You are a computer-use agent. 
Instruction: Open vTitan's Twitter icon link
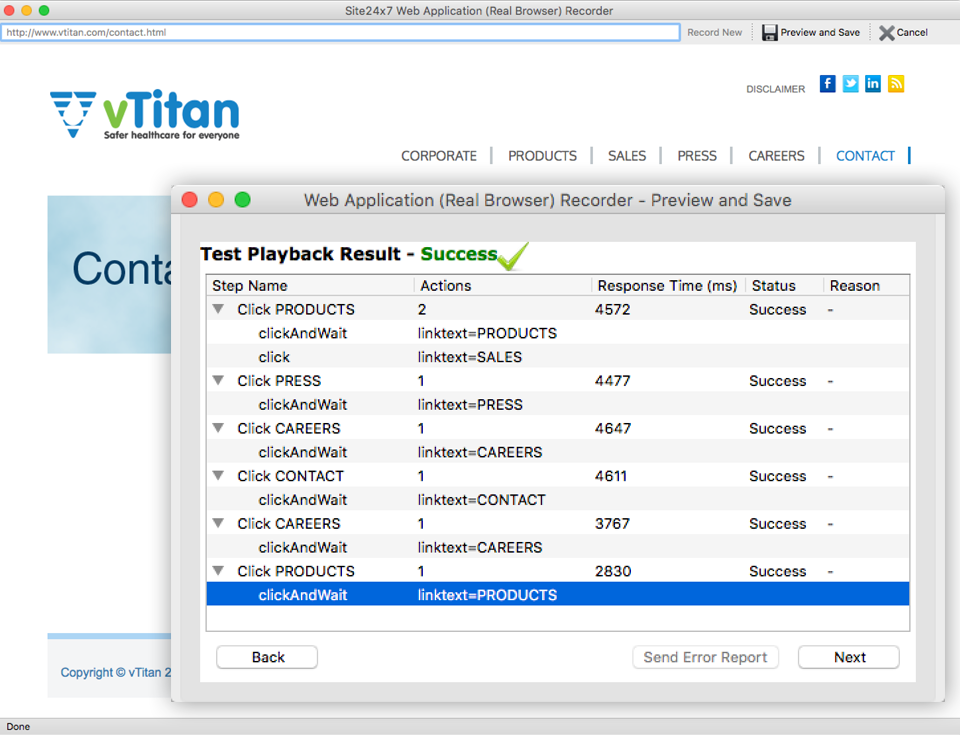[x=850, y=83]
